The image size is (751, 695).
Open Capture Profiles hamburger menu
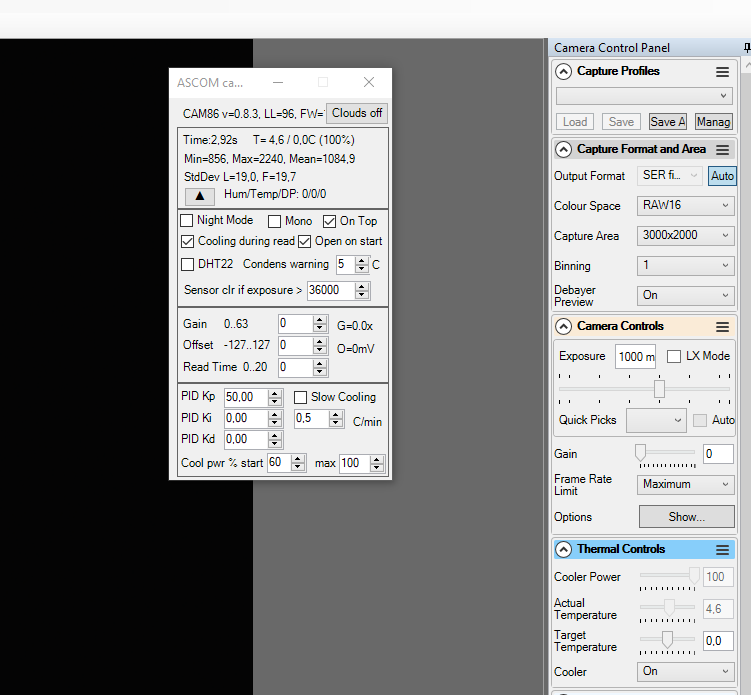tap(722, 72)
